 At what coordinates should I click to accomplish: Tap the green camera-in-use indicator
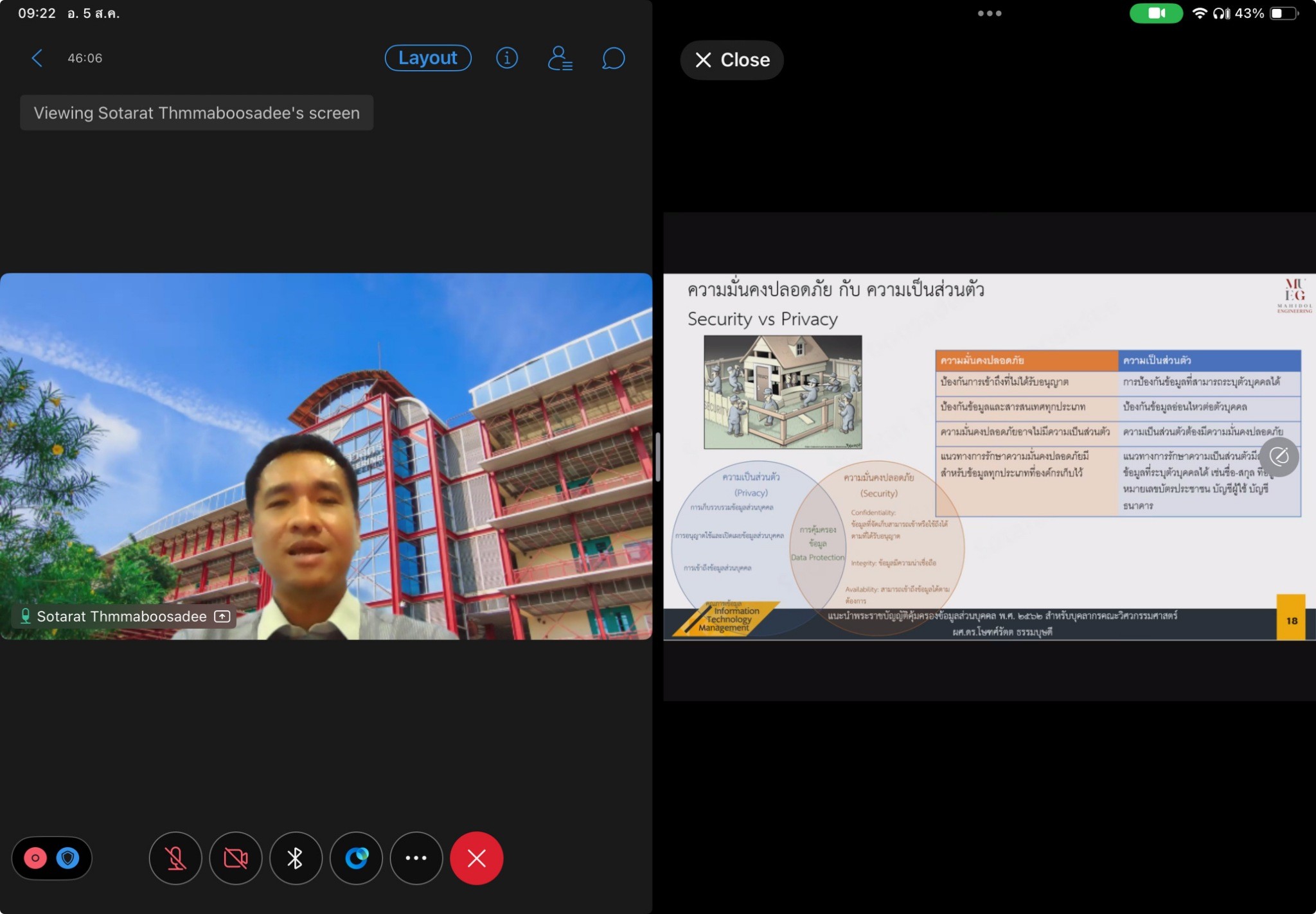tap(1156, 13)
